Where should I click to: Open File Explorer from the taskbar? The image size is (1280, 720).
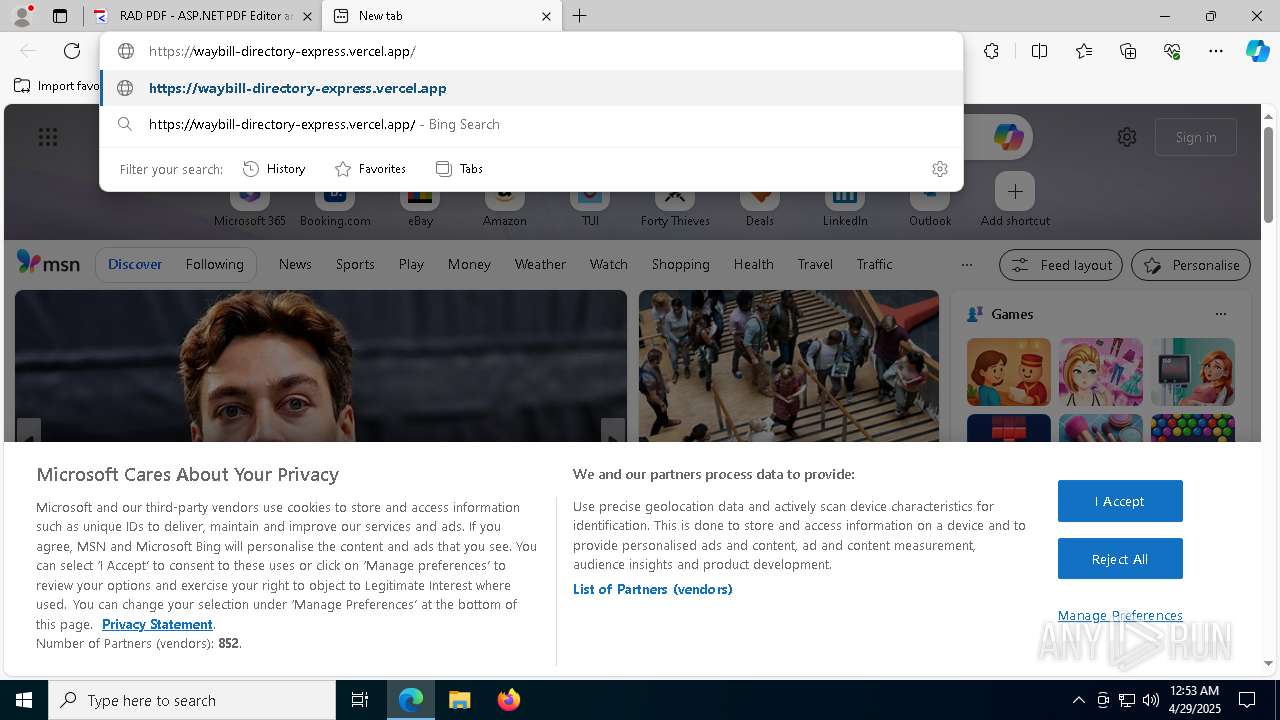(x=459, y=700)
